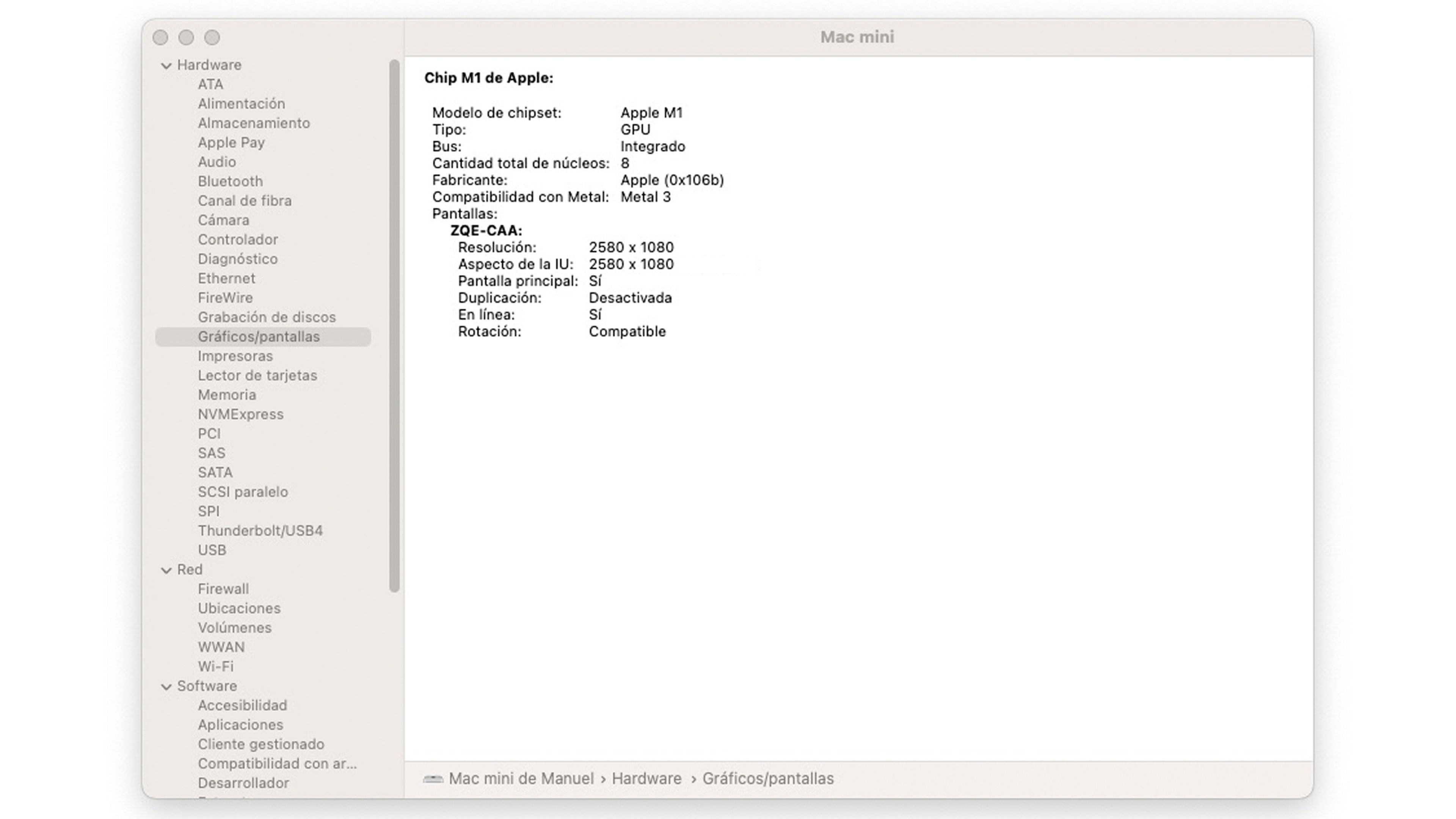Image resolution: width=1456 pixels, height=819 pixels.
Task: Click Gráficos/pantallas in the path bar
Action: pyautogui.click(x=767, y=779)
